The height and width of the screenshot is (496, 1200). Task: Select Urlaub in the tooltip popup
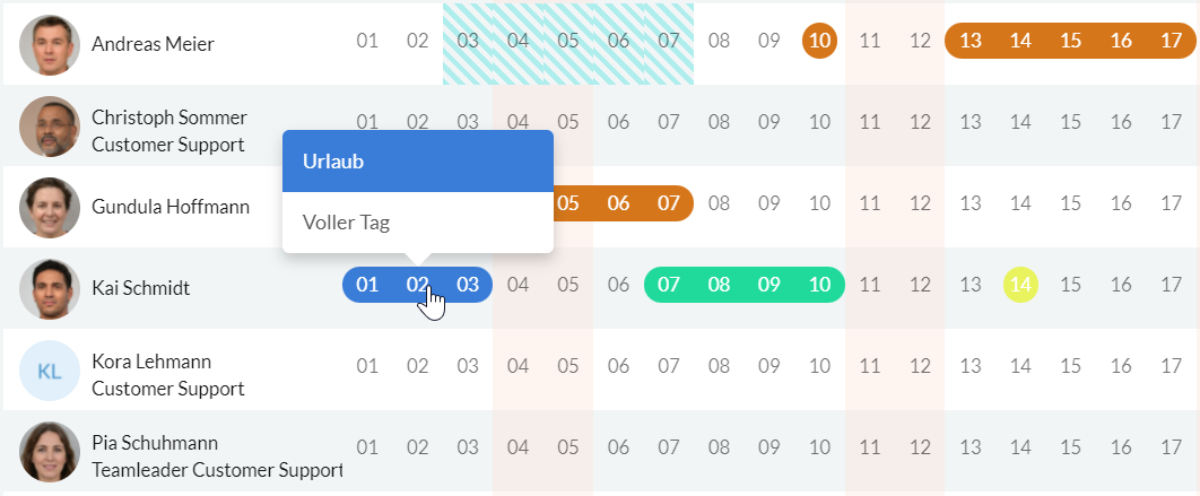[x=417, y=161]
